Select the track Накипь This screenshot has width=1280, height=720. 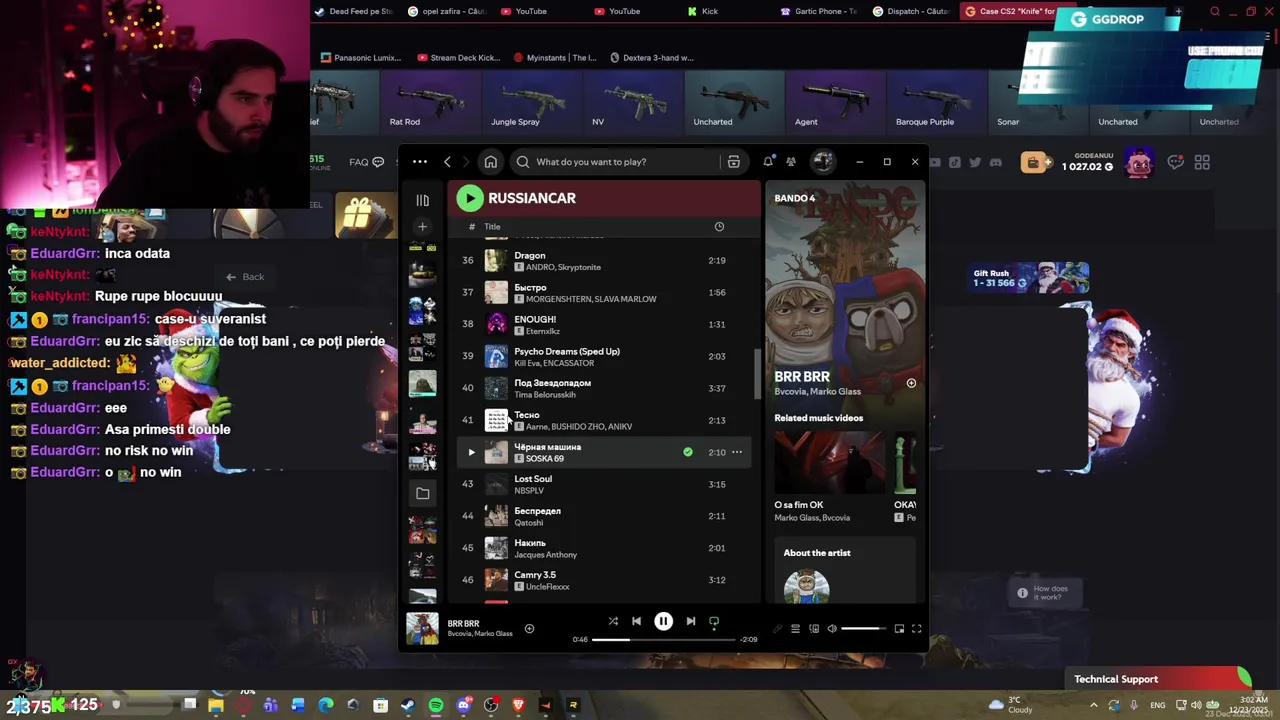click(x=604, y=549)
